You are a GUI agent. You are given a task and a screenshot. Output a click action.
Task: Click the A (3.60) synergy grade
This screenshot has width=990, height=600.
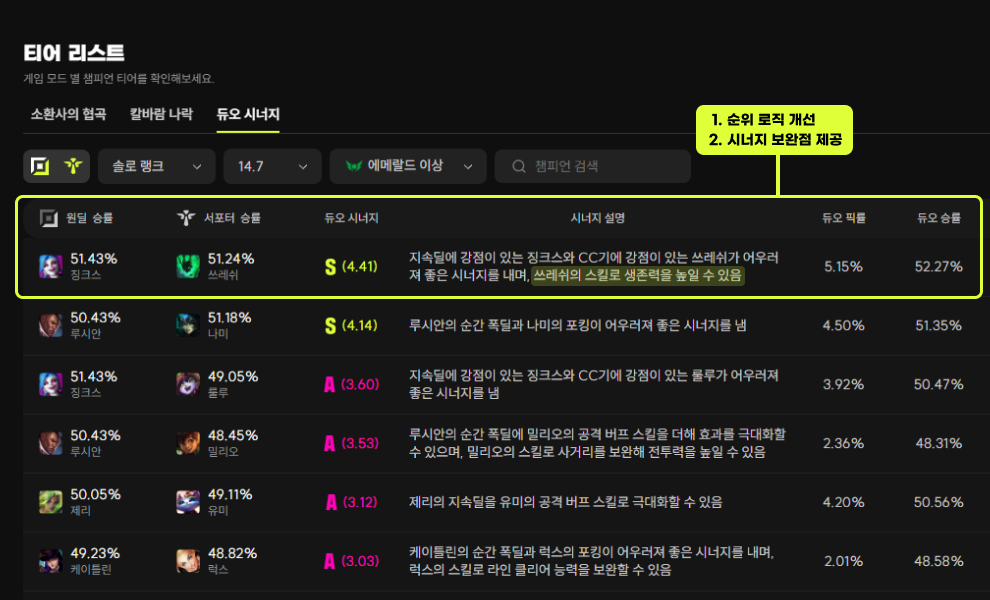click(x=351, y=384)
